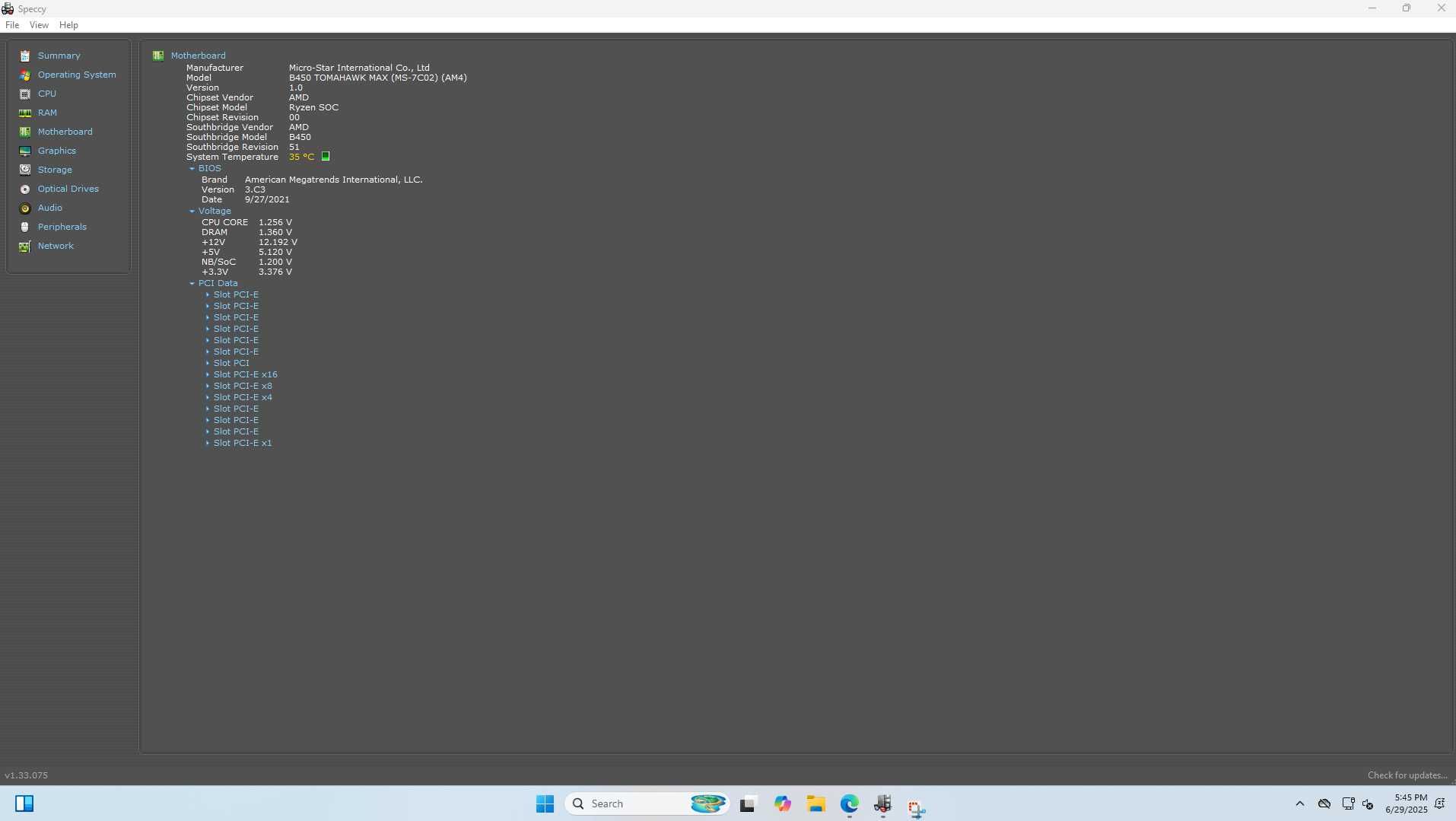This screenshot has height=821, width=1456.
Task: Click the DRAM voltage 1.360 V
Action: pos(275,232)
